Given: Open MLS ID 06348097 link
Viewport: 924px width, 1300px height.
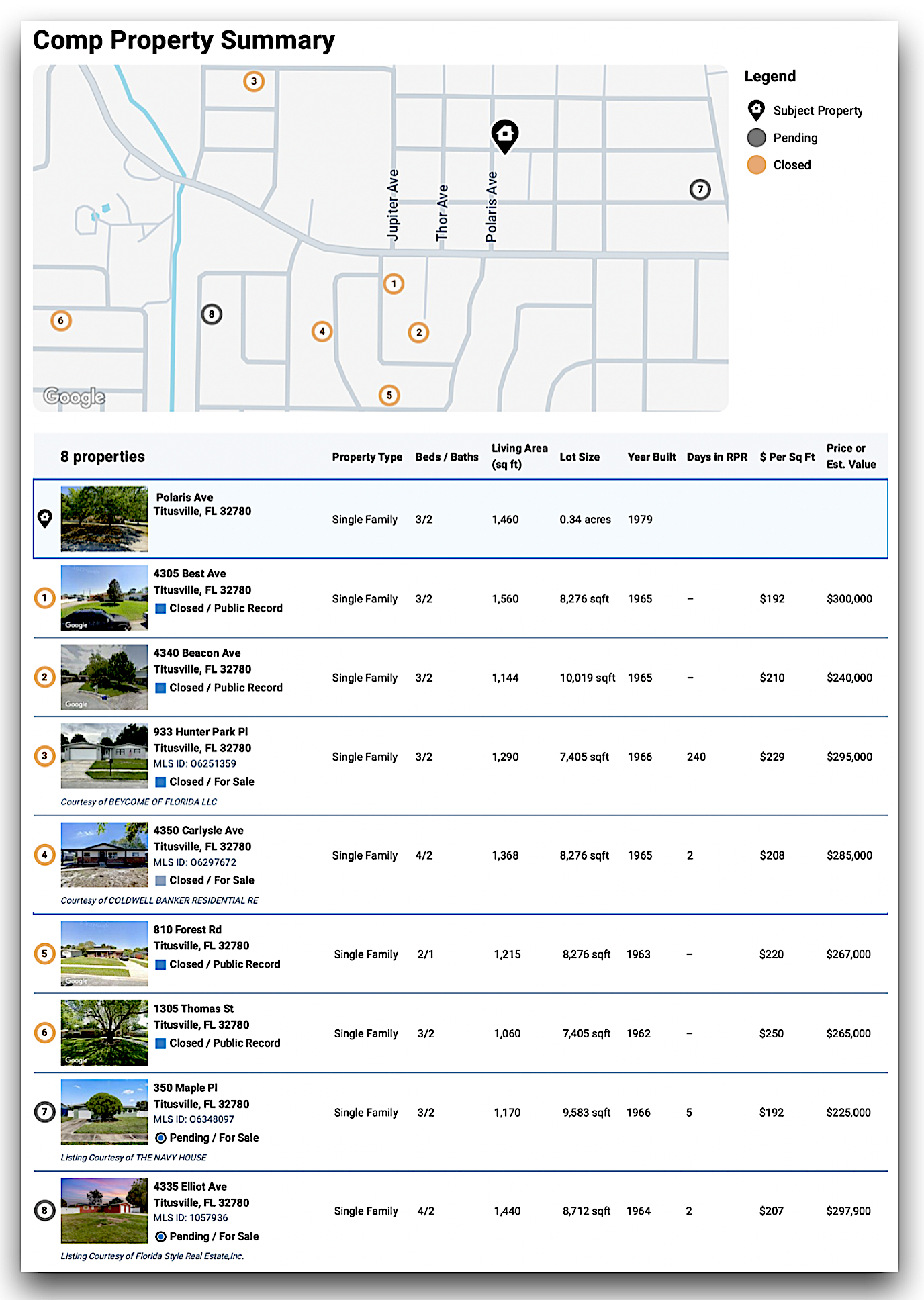Looking at the screenshot, I should point(193,1119).
